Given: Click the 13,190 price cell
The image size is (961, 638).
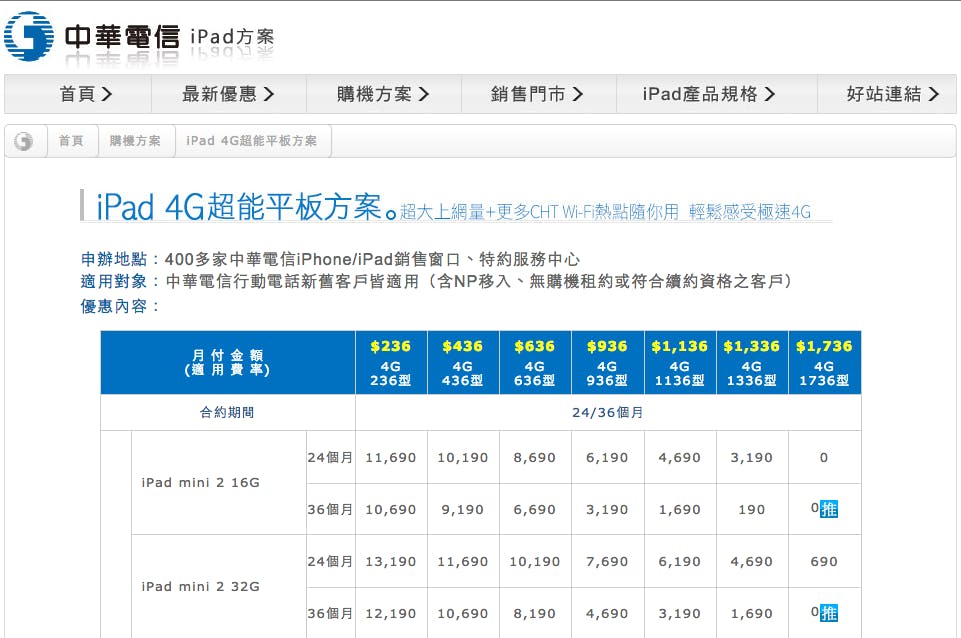Looking at the screenshot, I should pos(391,562).
